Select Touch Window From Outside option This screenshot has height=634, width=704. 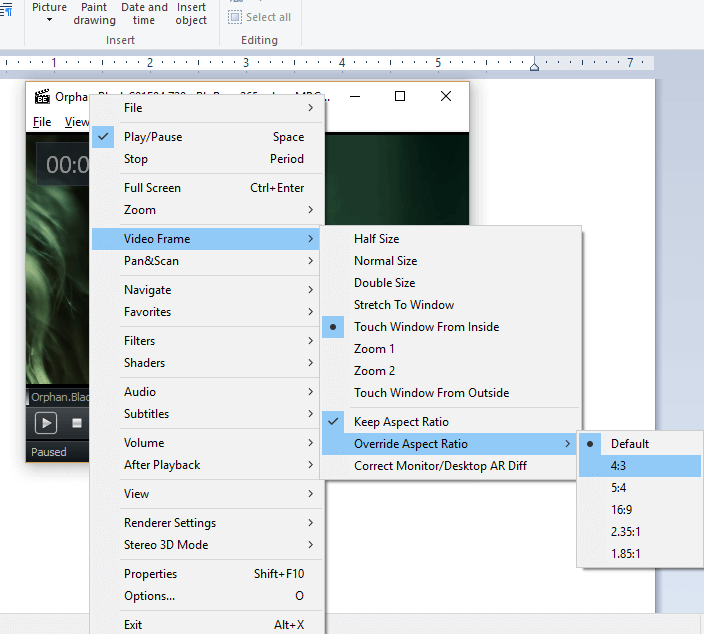coord(451,393)
